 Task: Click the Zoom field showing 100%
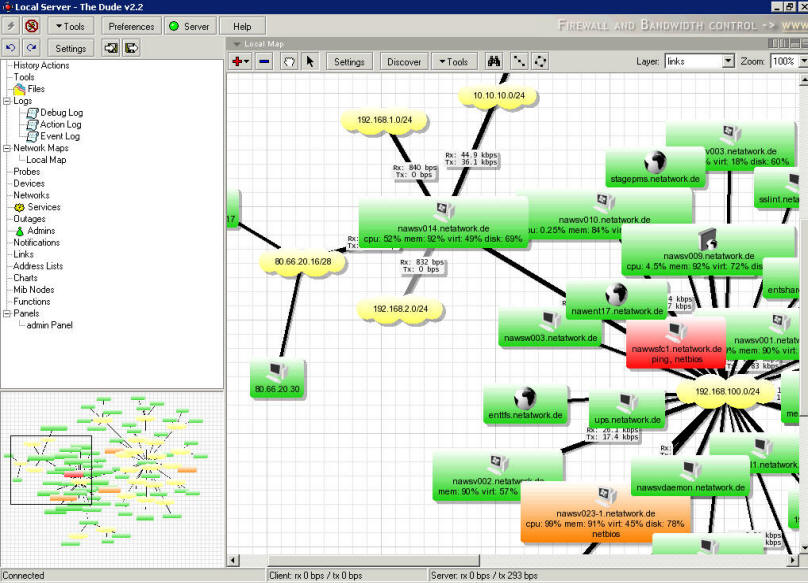784,61
